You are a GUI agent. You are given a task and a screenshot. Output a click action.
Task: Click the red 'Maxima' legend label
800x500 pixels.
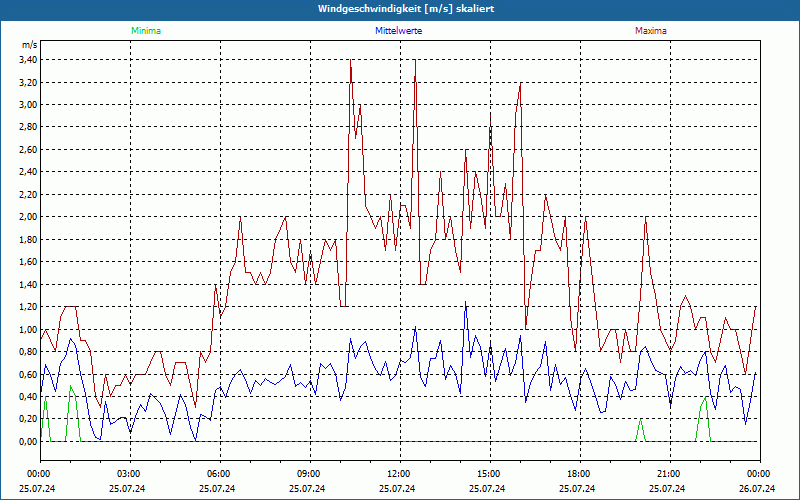pyautogui.click(x=651, y=31)
